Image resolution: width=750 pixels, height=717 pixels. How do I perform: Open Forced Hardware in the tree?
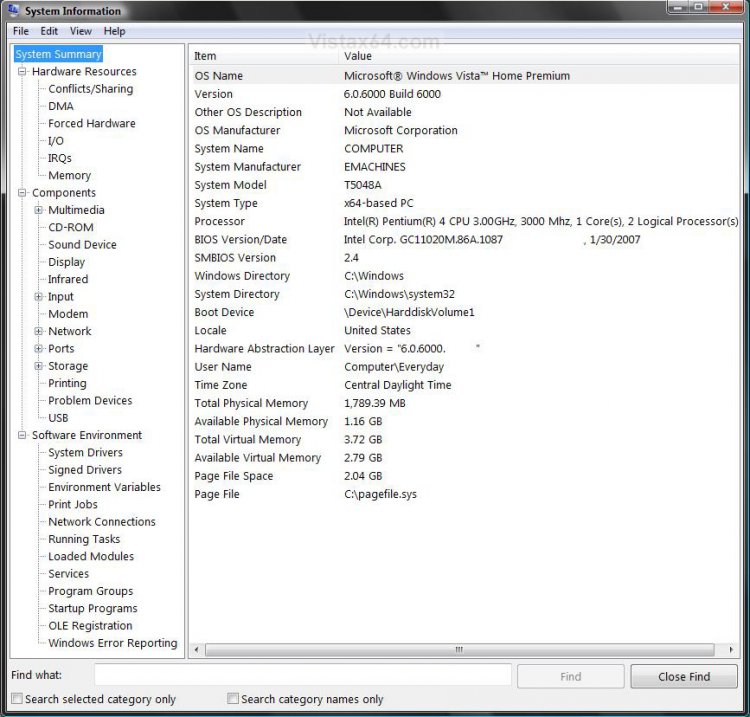coord(92,123)
